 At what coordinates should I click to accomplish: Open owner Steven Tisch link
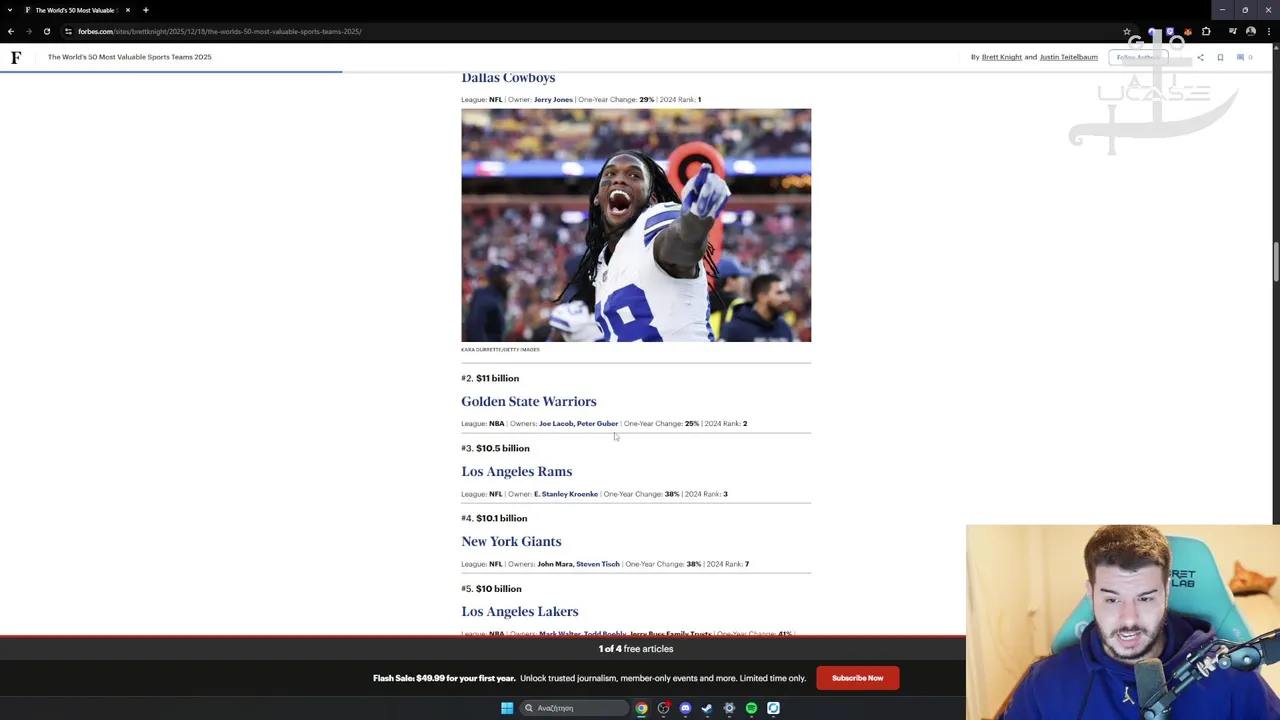click(598, 564)
